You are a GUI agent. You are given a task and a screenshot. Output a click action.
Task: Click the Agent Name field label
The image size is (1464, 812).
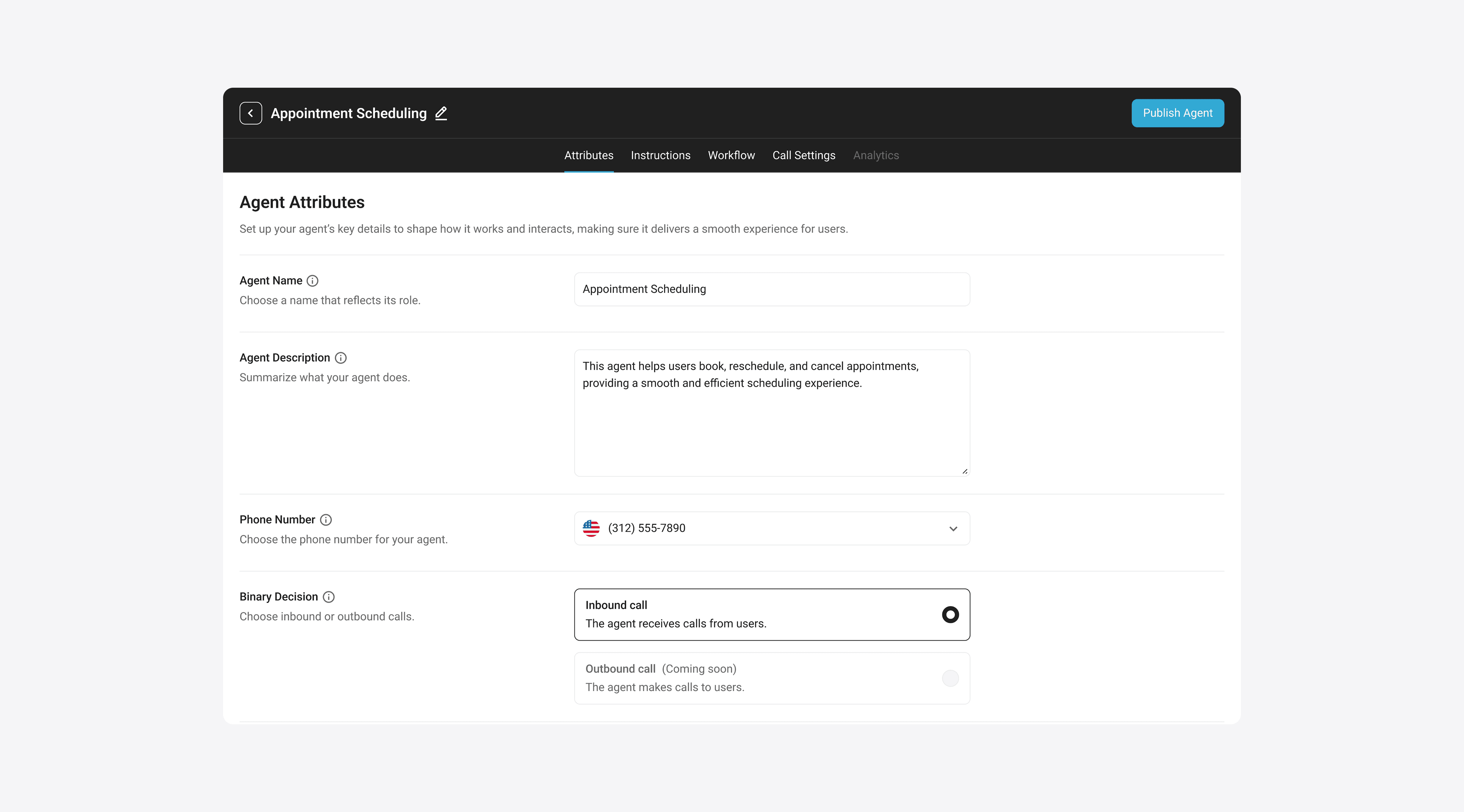(x=270, y=281)
